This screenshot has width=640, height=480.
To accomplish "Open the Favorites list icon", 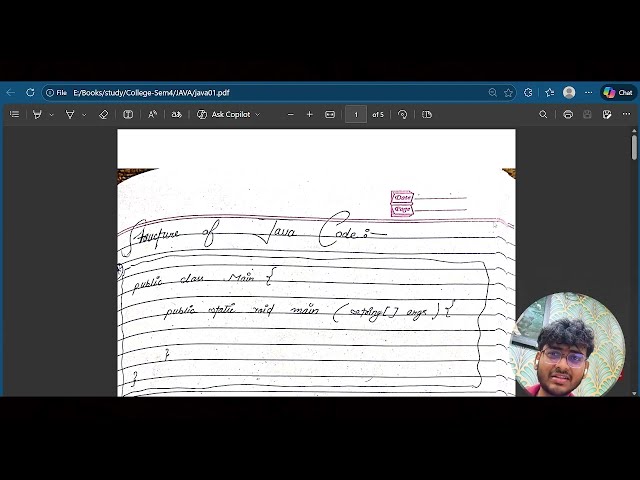I will [550, 93].
